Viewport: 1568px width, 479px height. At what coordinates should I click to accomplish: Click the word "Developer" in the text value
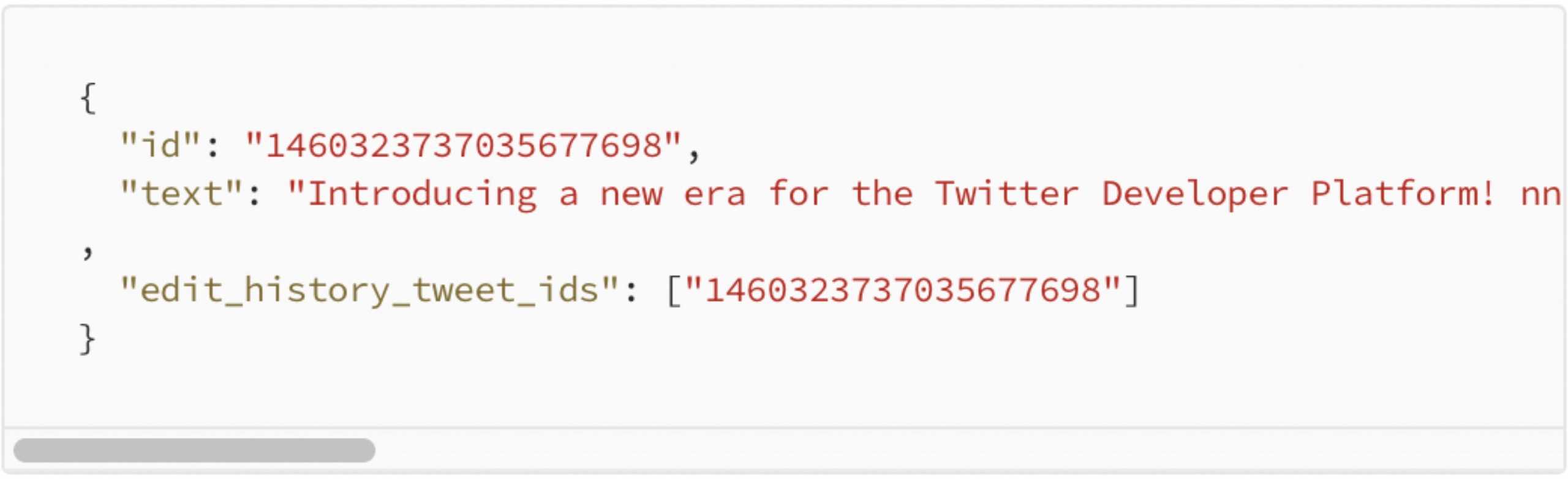pyautogui.click(x=1194, y=194)
